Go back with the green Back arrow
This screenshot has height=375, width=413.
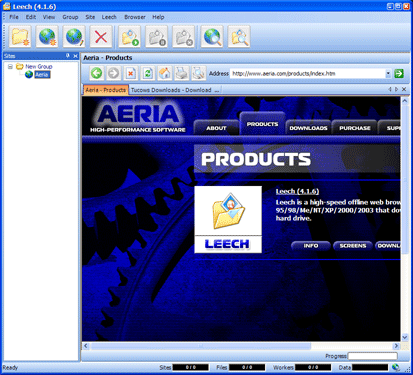point(97,73)
